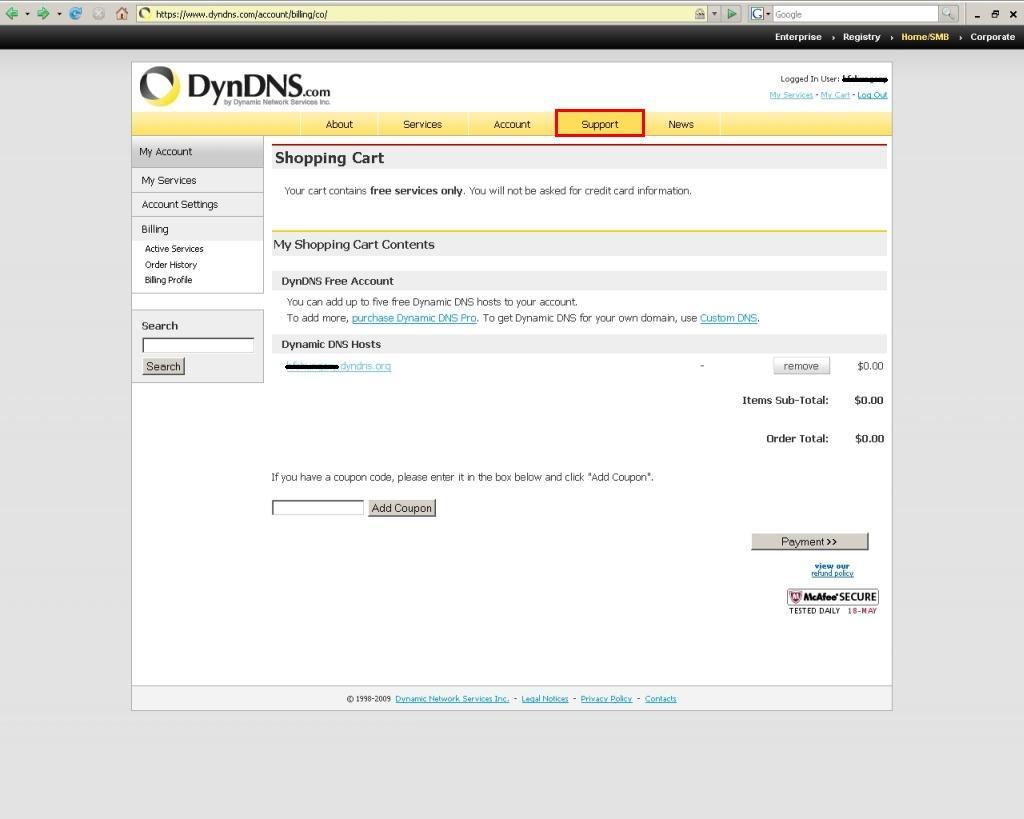Click the padlock icon in address bar
The height and width of the screenshot is (819, 1024).
pyautogui.click(x=699, y=14)
